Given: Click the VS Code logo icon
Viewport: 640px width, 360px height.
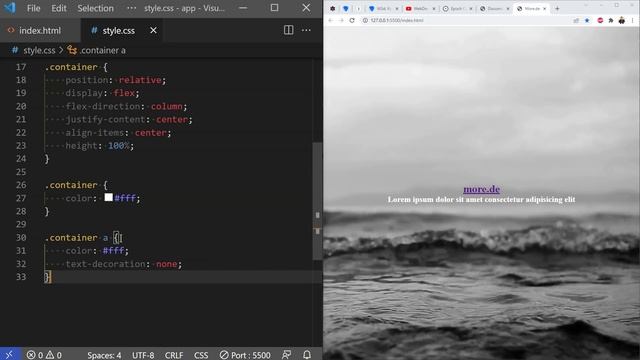Looking at the screenshot, I should 9,8.
